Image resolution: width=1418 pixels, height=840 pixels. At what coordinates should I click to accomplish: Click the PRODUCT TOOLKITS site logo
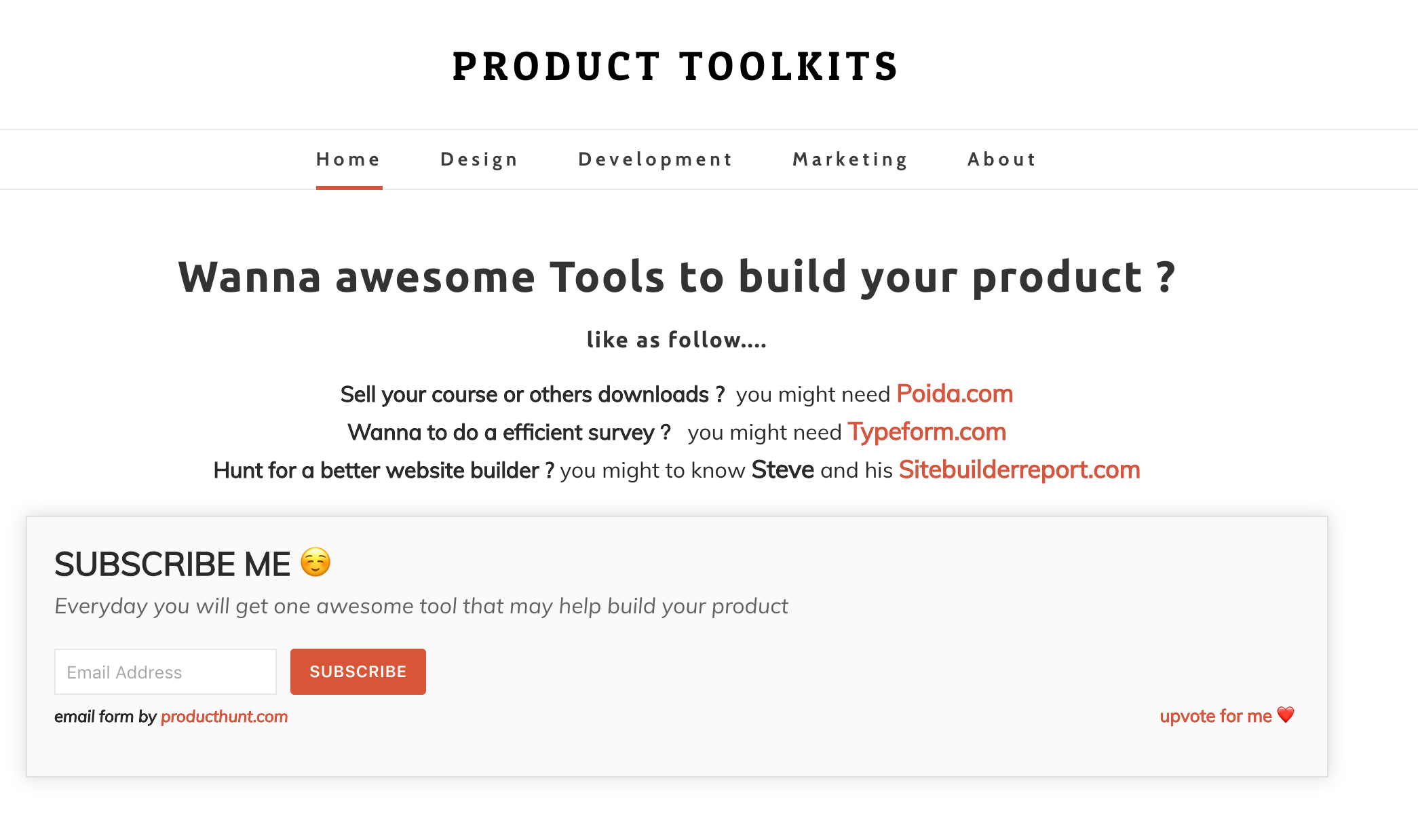point(676,66)
